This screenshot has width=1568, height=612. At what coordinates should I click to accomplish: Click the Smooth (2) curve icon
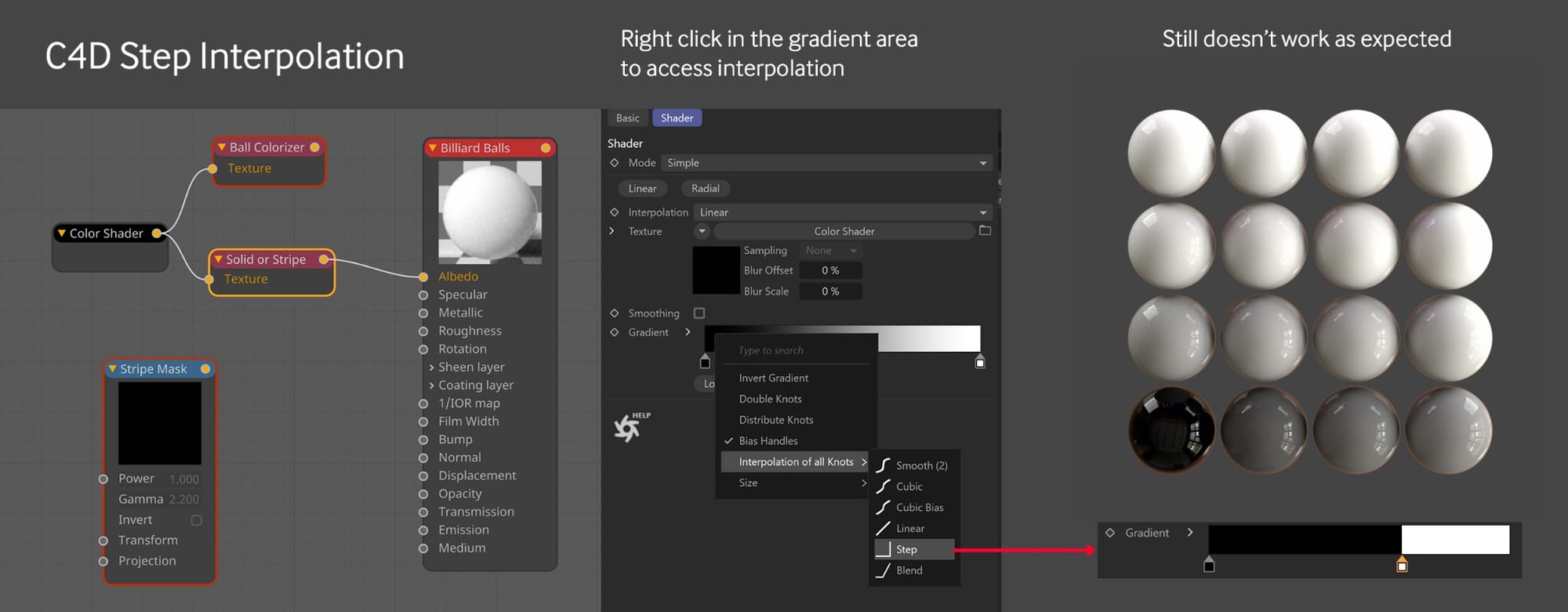pos(884,465)
